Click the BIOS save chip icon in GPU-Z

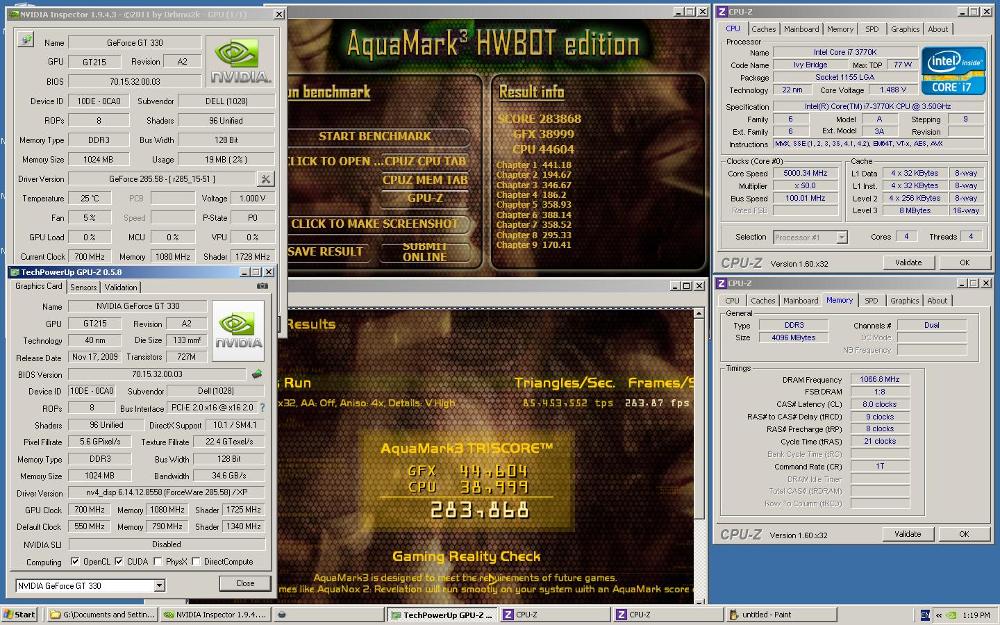point(256,374)
